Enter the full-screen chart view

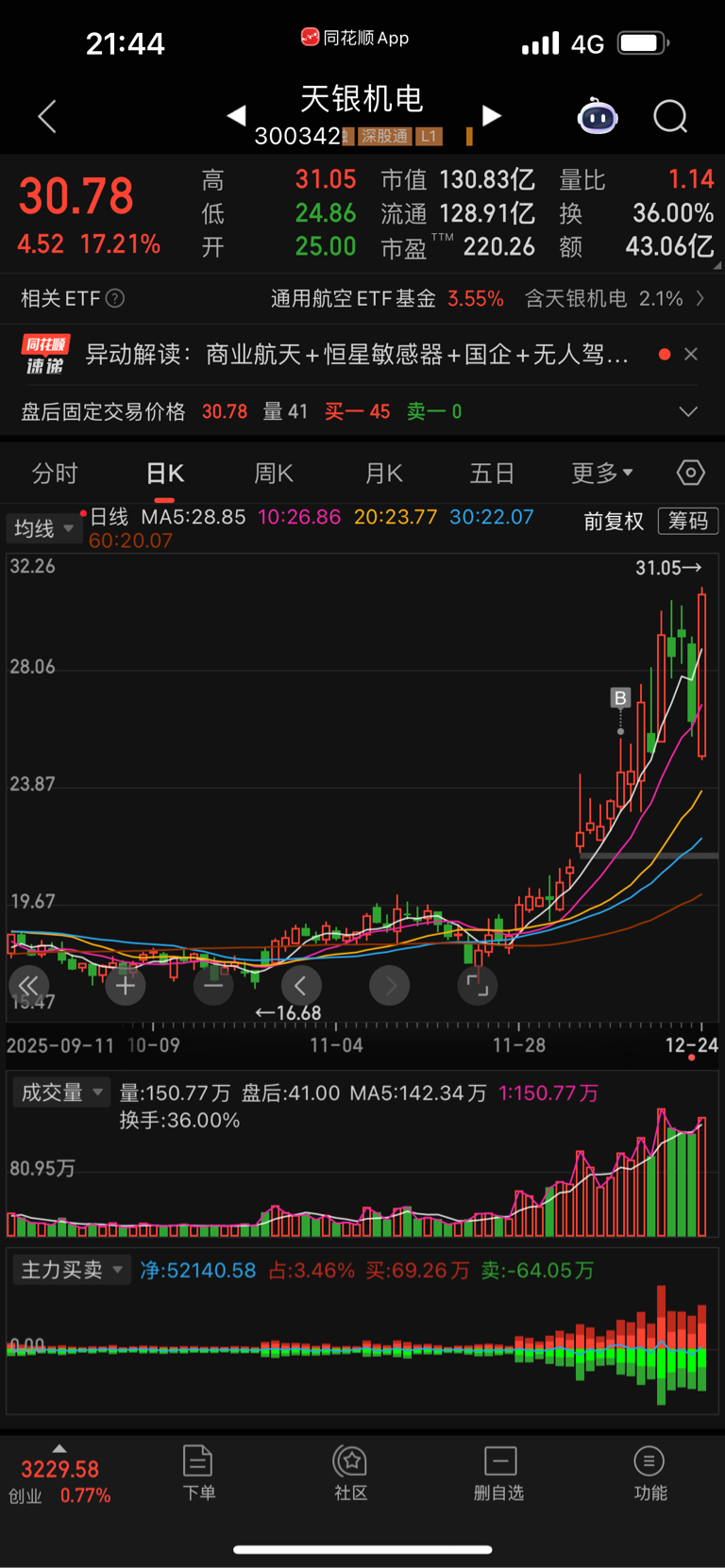[478, 986]
